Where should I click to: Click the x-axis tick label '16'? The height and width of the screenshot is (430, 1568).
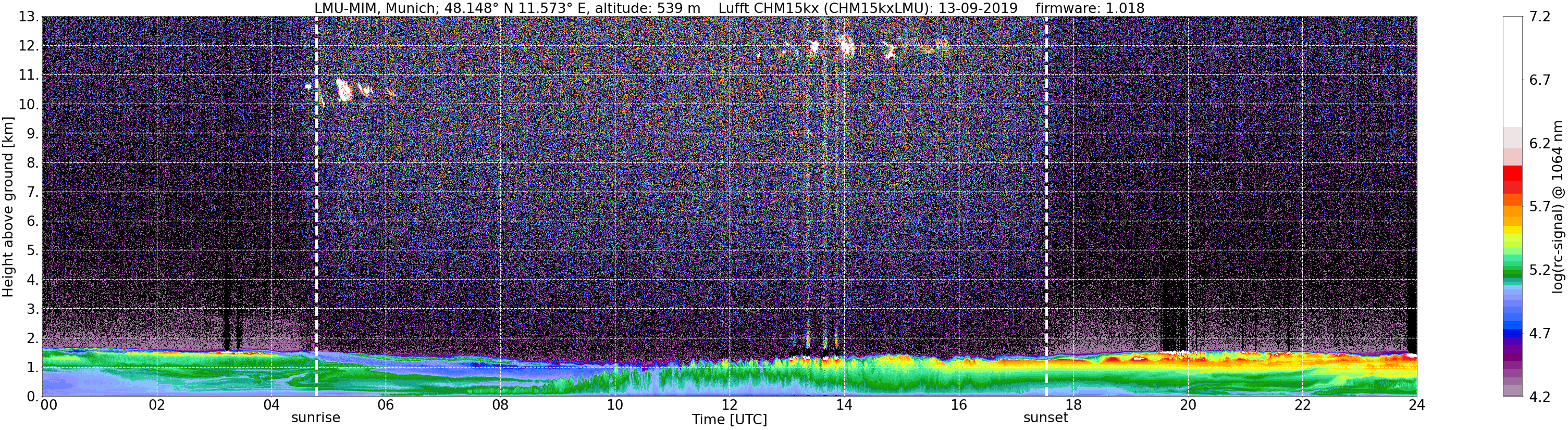pyautogui.click(x=959, y=405)
